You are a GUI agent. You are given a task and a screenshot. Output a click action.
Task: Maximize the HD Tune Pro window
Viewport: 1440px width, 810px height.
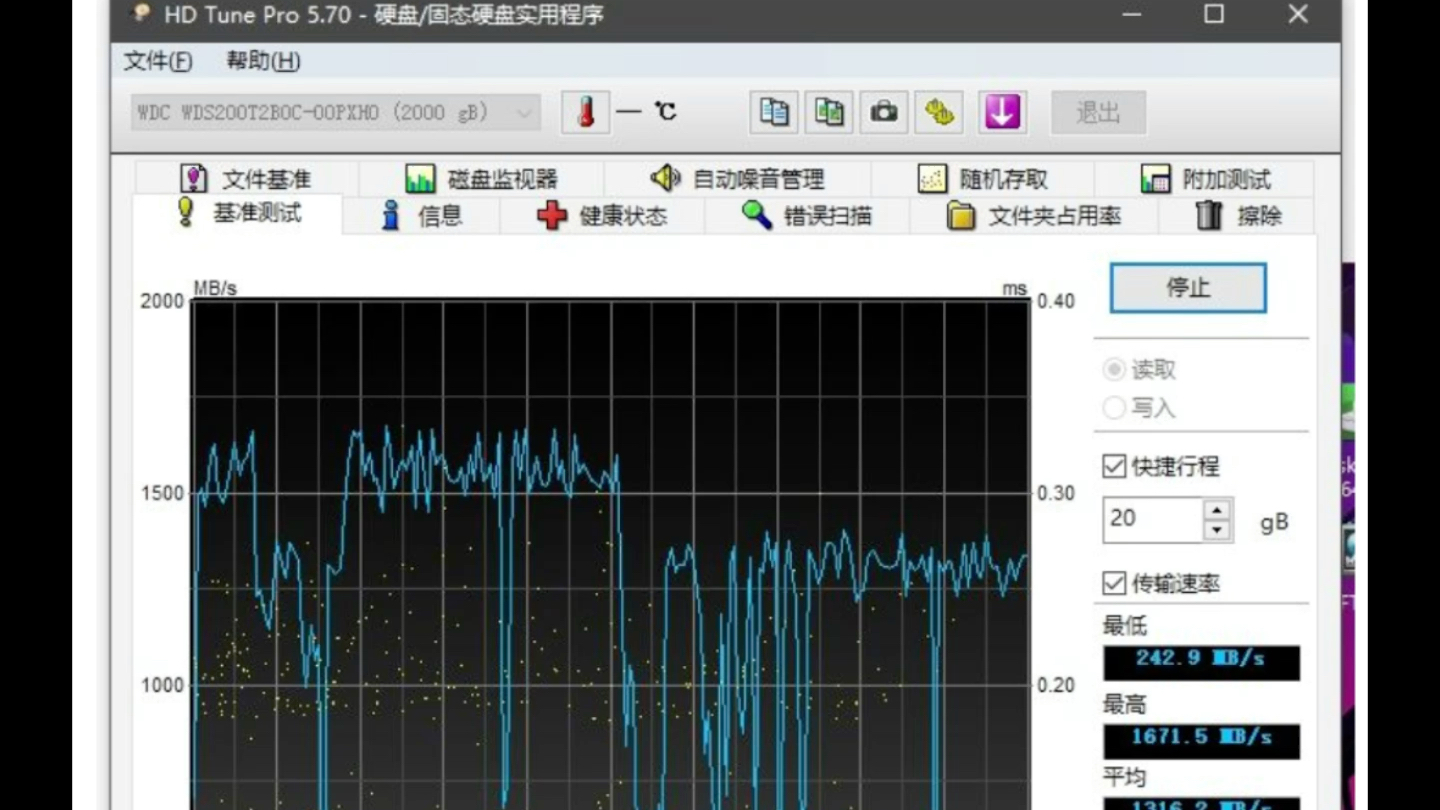pyautogui.click(x=1214, y=14)
